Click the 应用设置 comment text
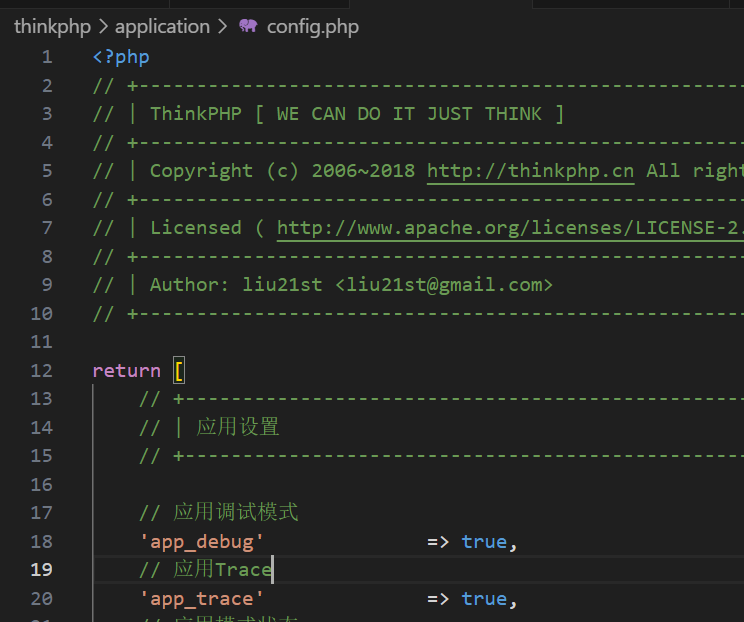 (238, 427)
